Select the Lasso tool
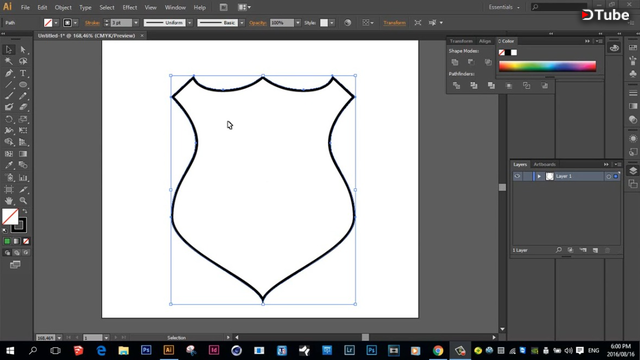 pos(23,61)
